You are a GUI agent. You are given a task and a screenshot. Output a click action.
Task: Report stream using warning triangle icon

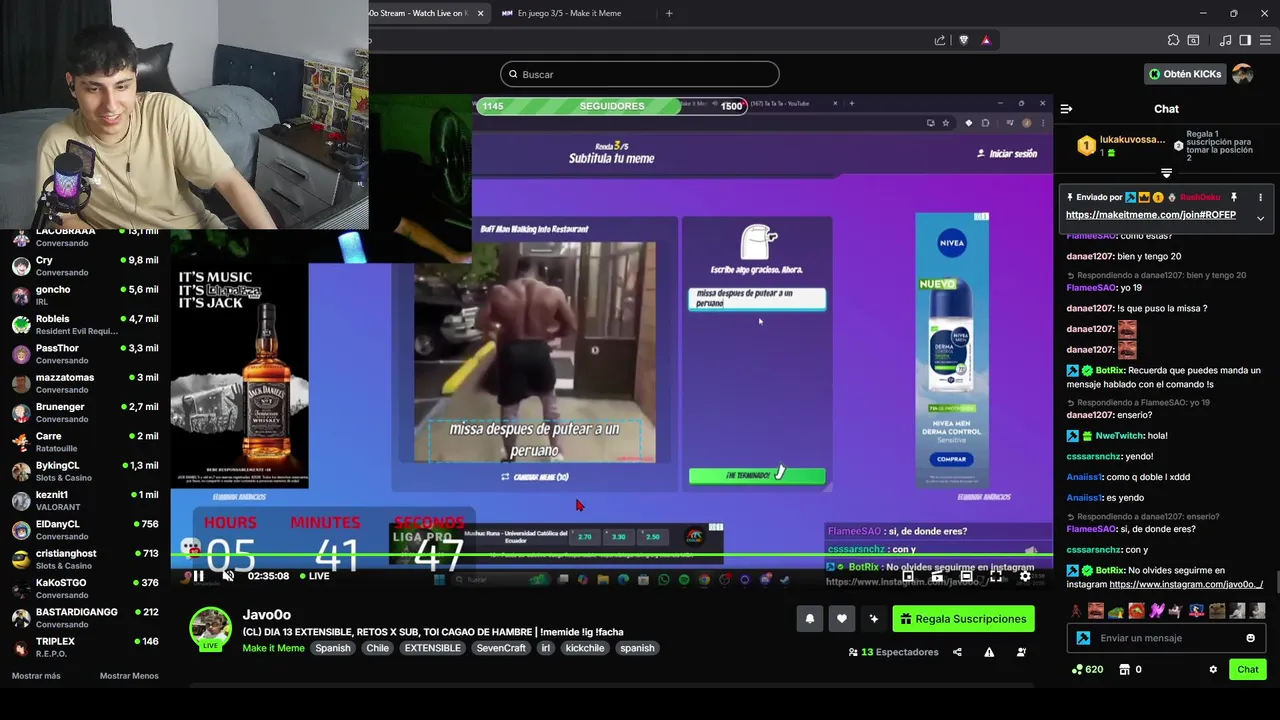click(989, 652)
